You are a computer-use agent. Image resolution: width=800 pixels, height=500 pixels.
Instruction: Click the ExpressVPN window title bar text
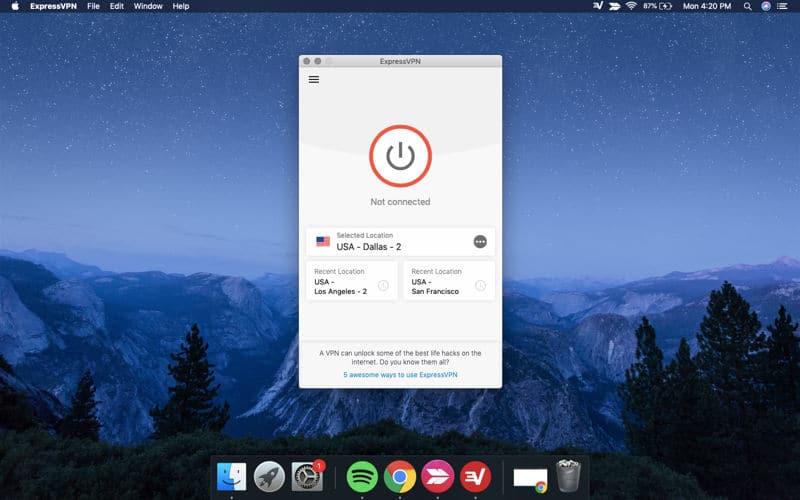(x=400, y=61)
